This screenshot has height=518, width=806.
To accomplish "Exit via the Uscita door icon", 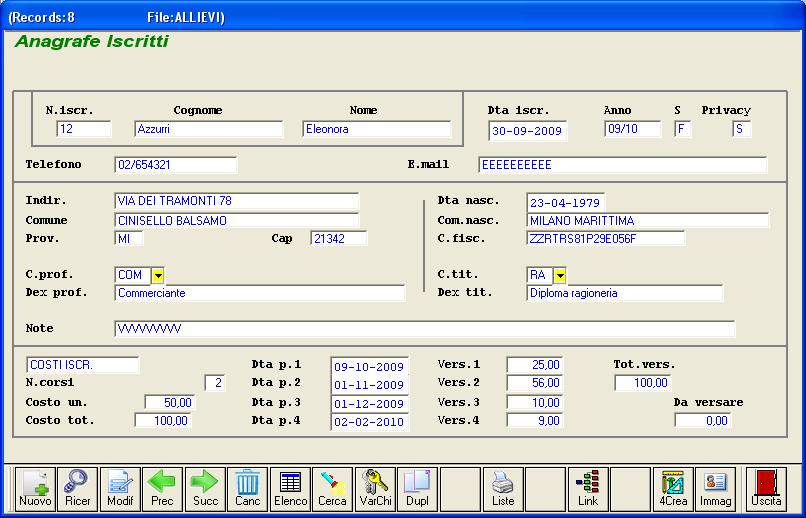I will [x=766, y=489].
